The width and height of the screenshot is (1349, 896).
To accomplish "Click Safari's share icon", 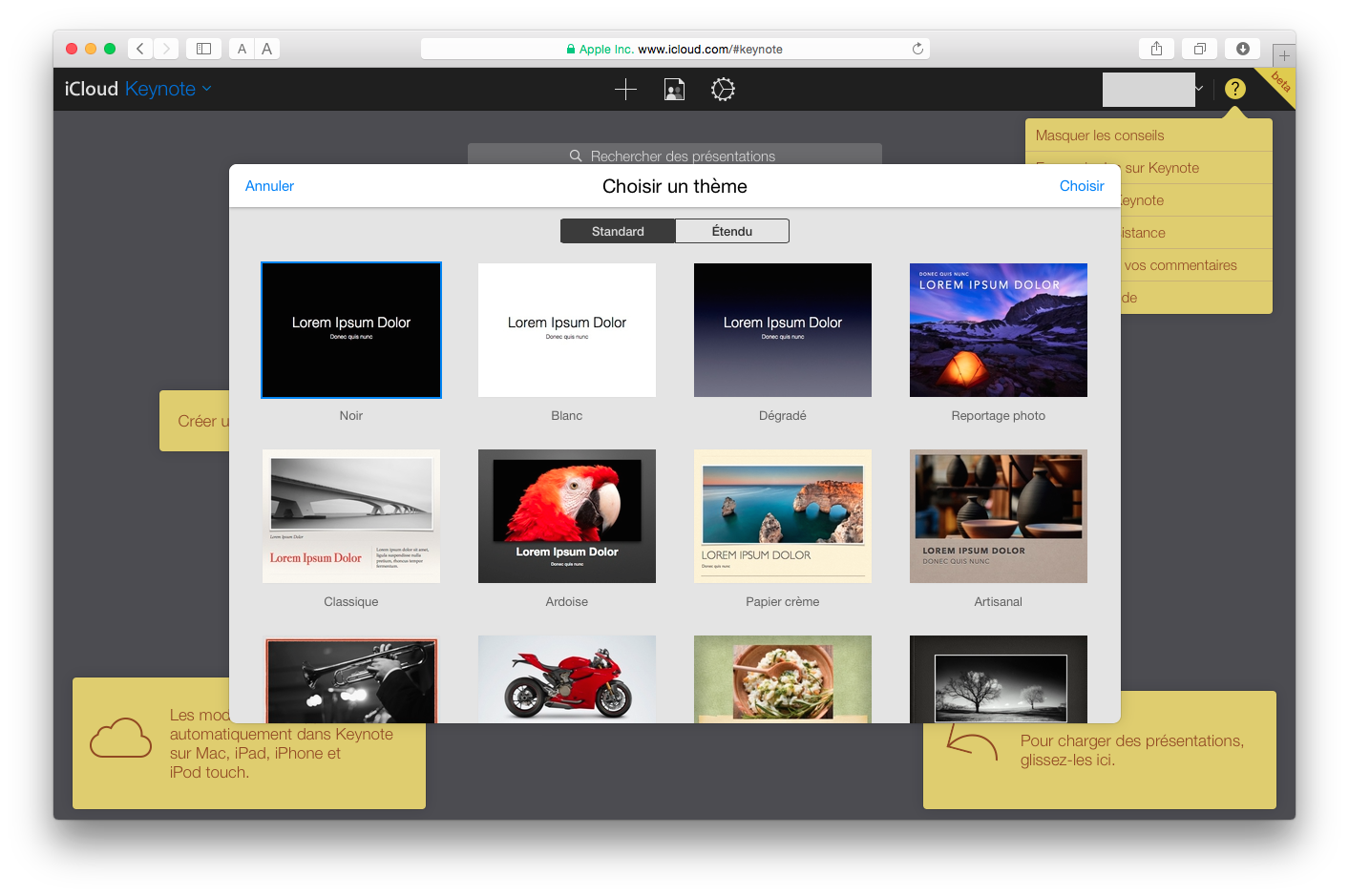I will pos(1156,49).
